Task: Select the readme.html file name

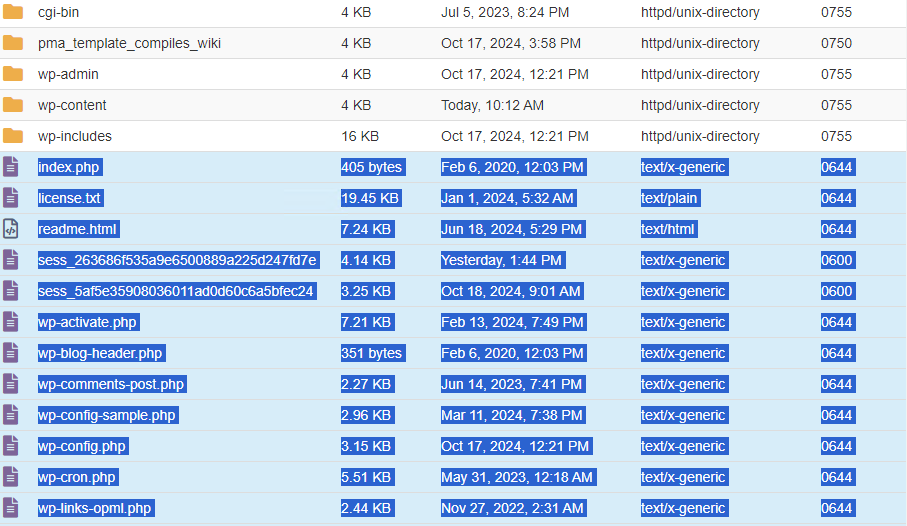Action: pos(78,229)
